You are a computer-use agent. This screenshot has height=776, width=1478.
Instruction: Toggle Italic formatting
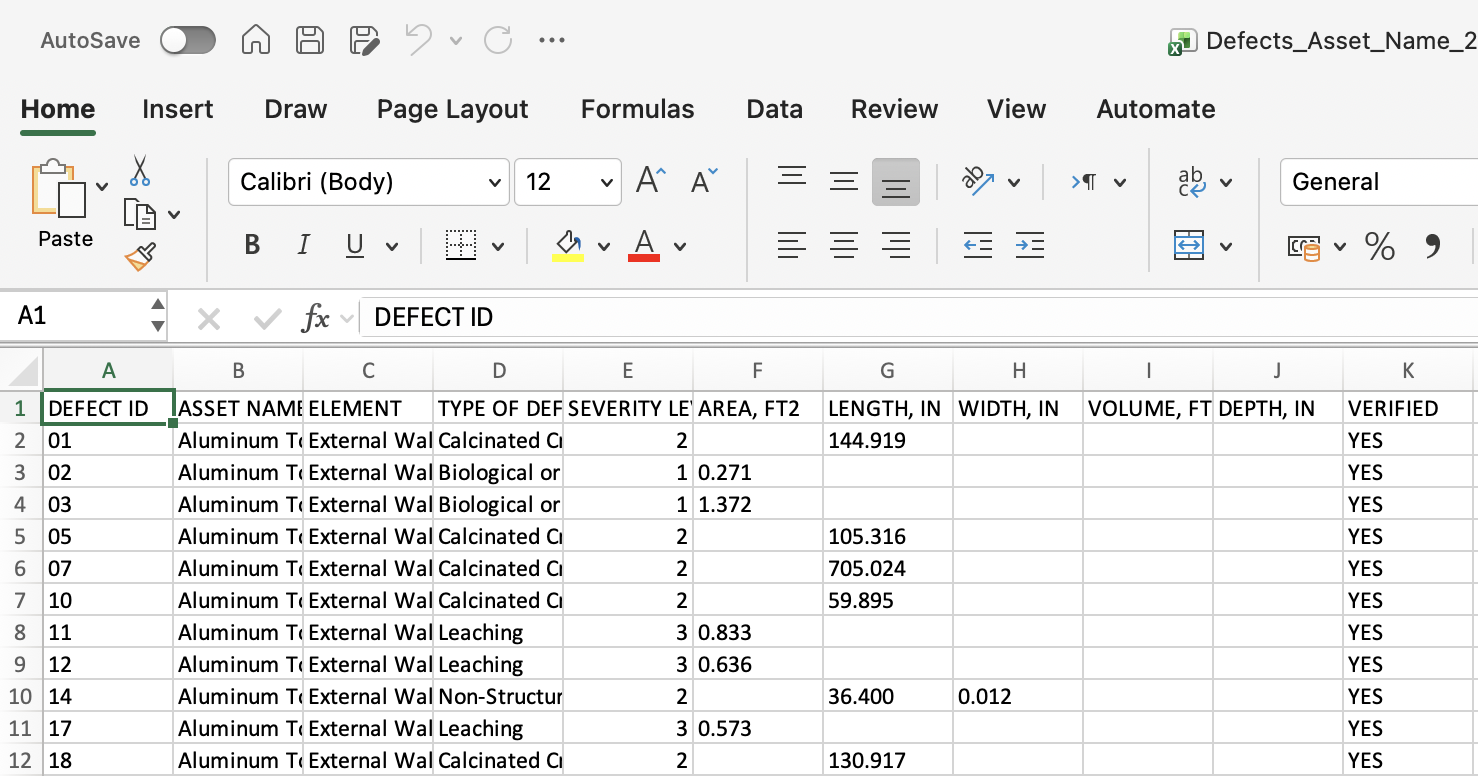click(x=303, y=245)
